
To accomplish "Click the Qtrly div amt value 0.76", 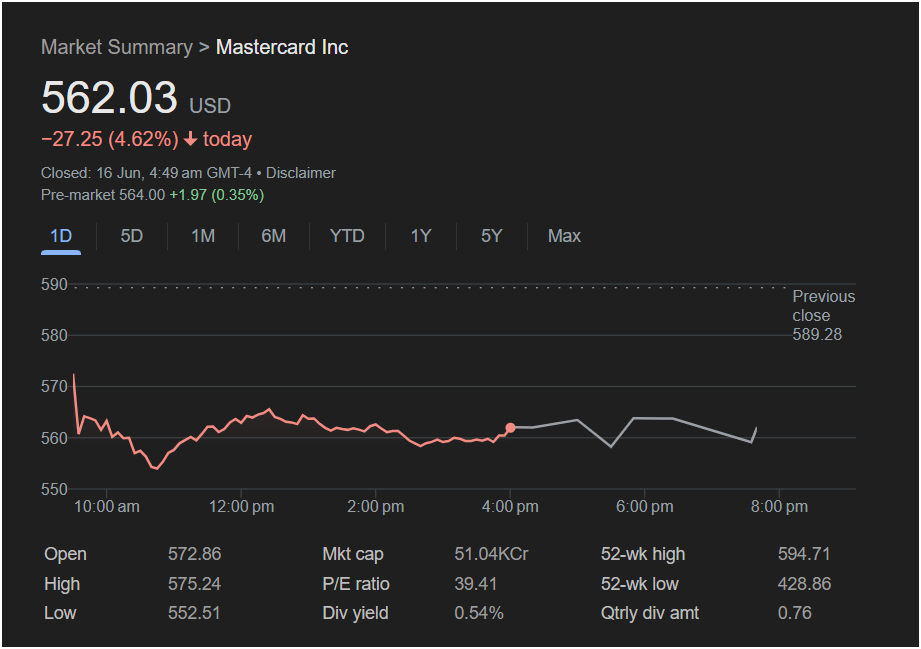I will tap(795, 613).
